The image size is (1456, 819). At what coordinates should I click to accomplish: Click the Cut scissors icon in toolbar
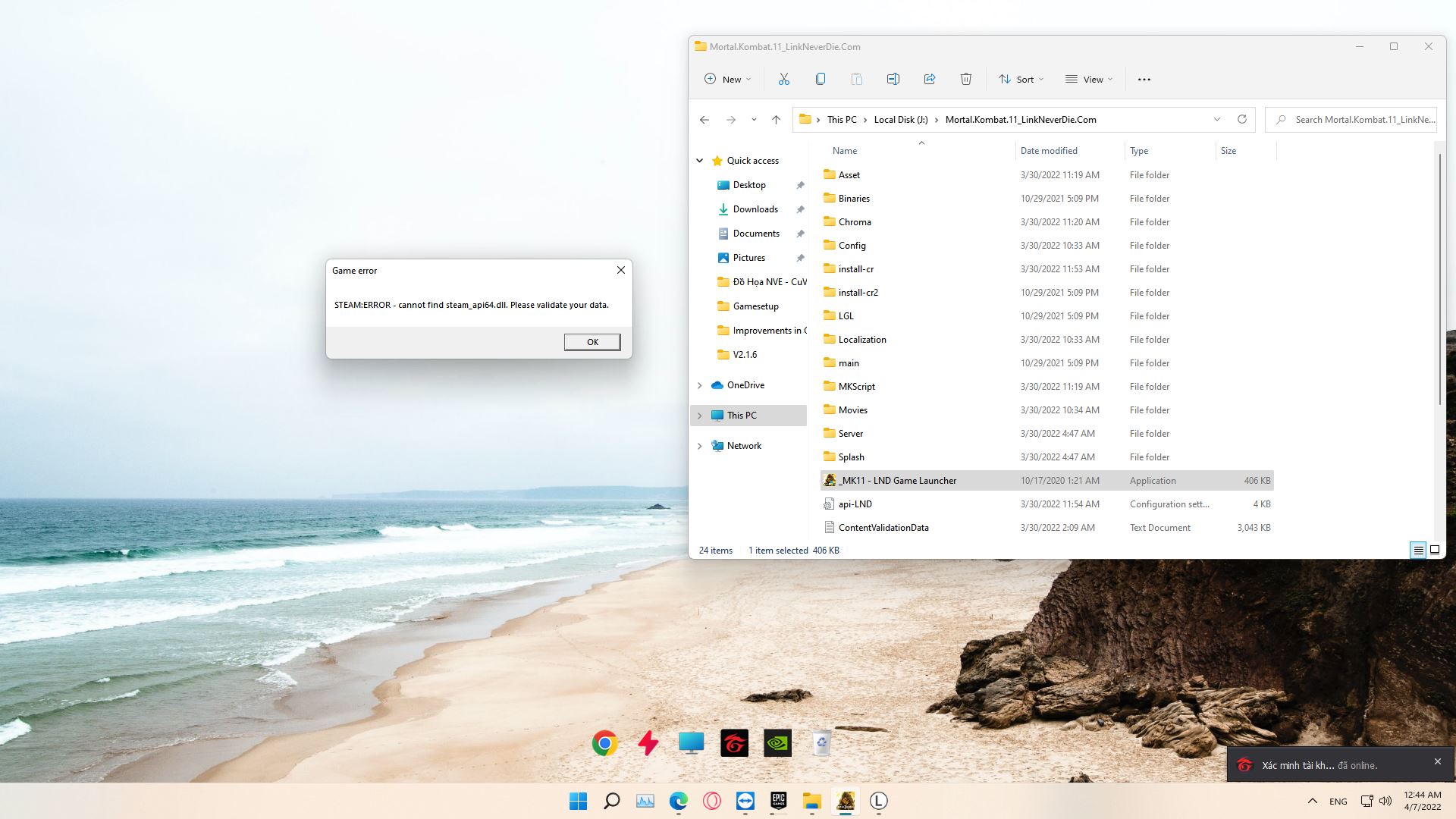783,79
